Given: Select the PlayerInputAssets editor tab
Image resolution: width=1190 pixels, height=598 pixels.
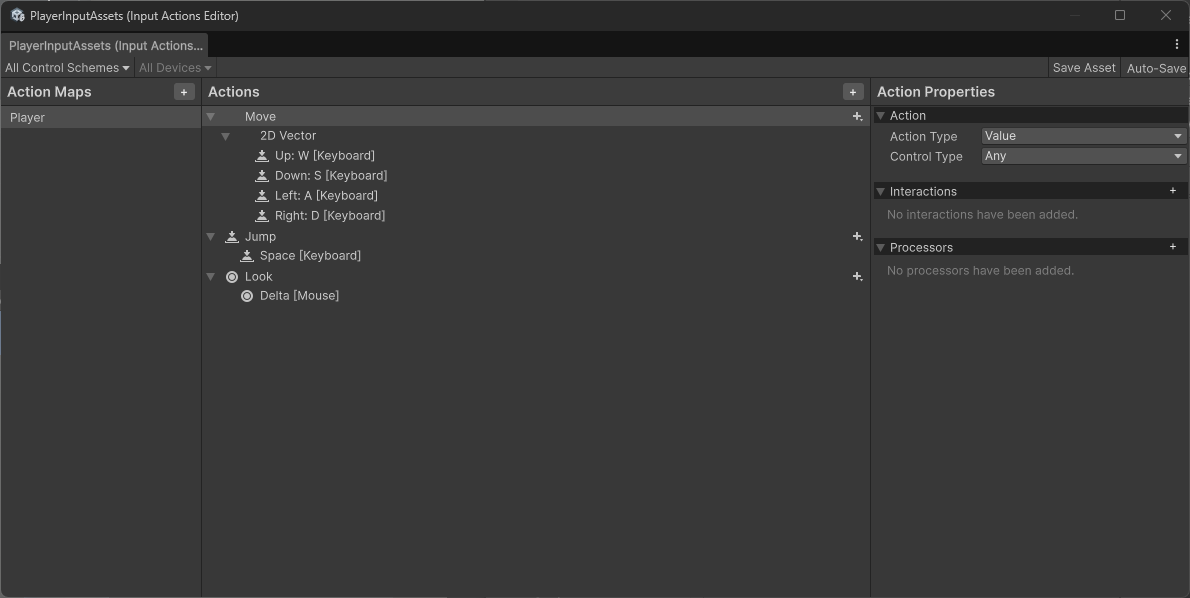Looking at the screenshot, I should pyautogui.click(x=105, y=46).
